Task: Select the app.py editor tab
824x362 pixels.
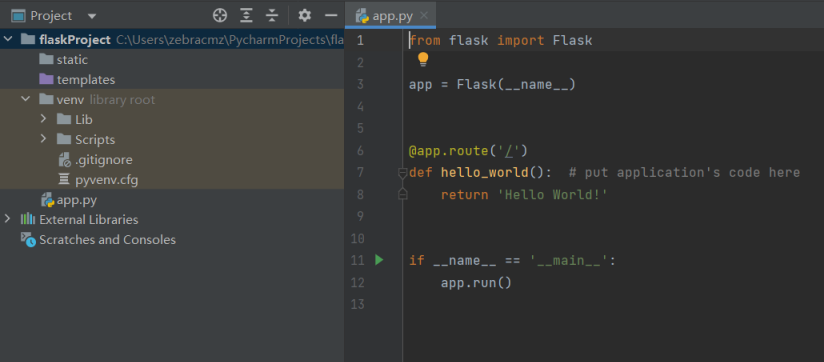Action: click(x=390, y=16)
